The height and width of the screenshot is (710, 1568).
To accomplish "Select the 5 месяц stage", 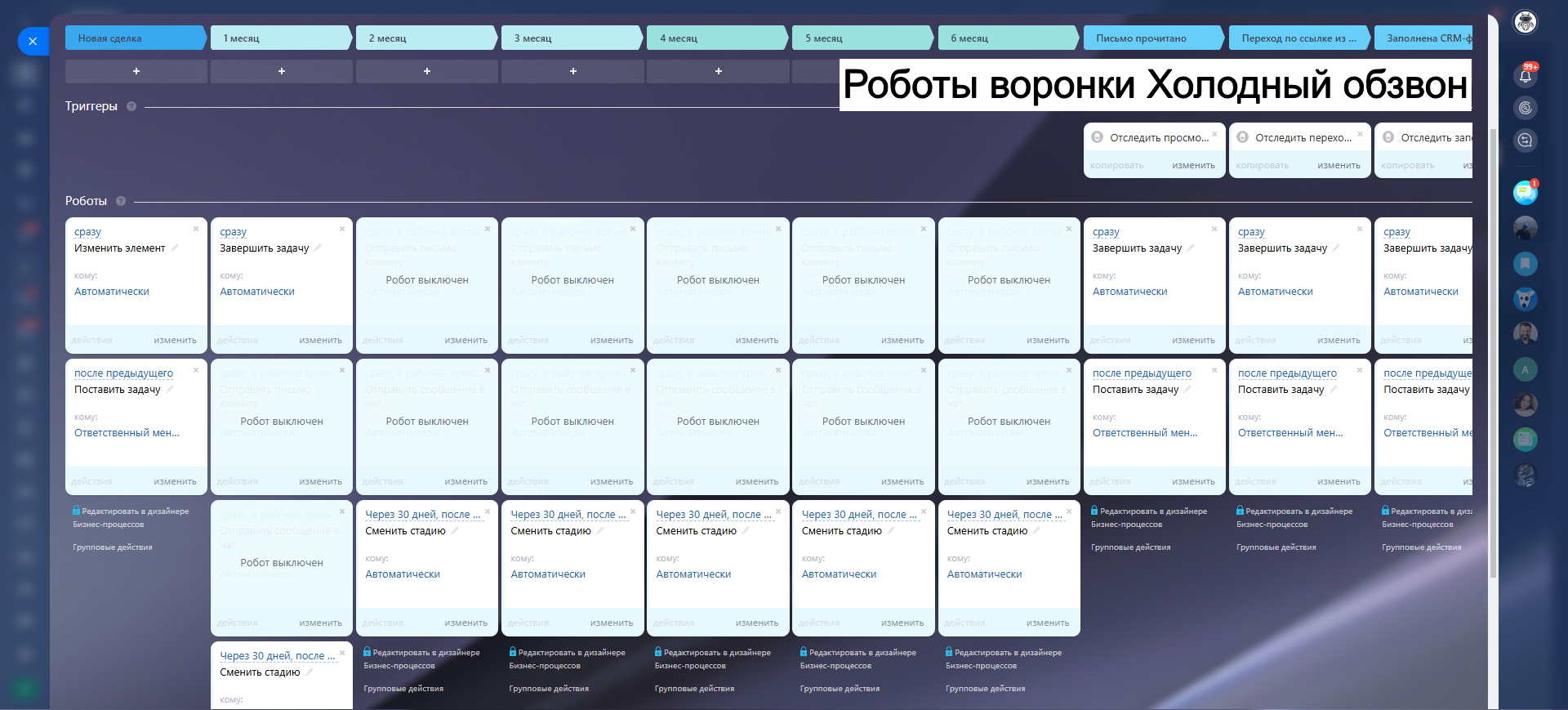I will [x=863, y=38].
